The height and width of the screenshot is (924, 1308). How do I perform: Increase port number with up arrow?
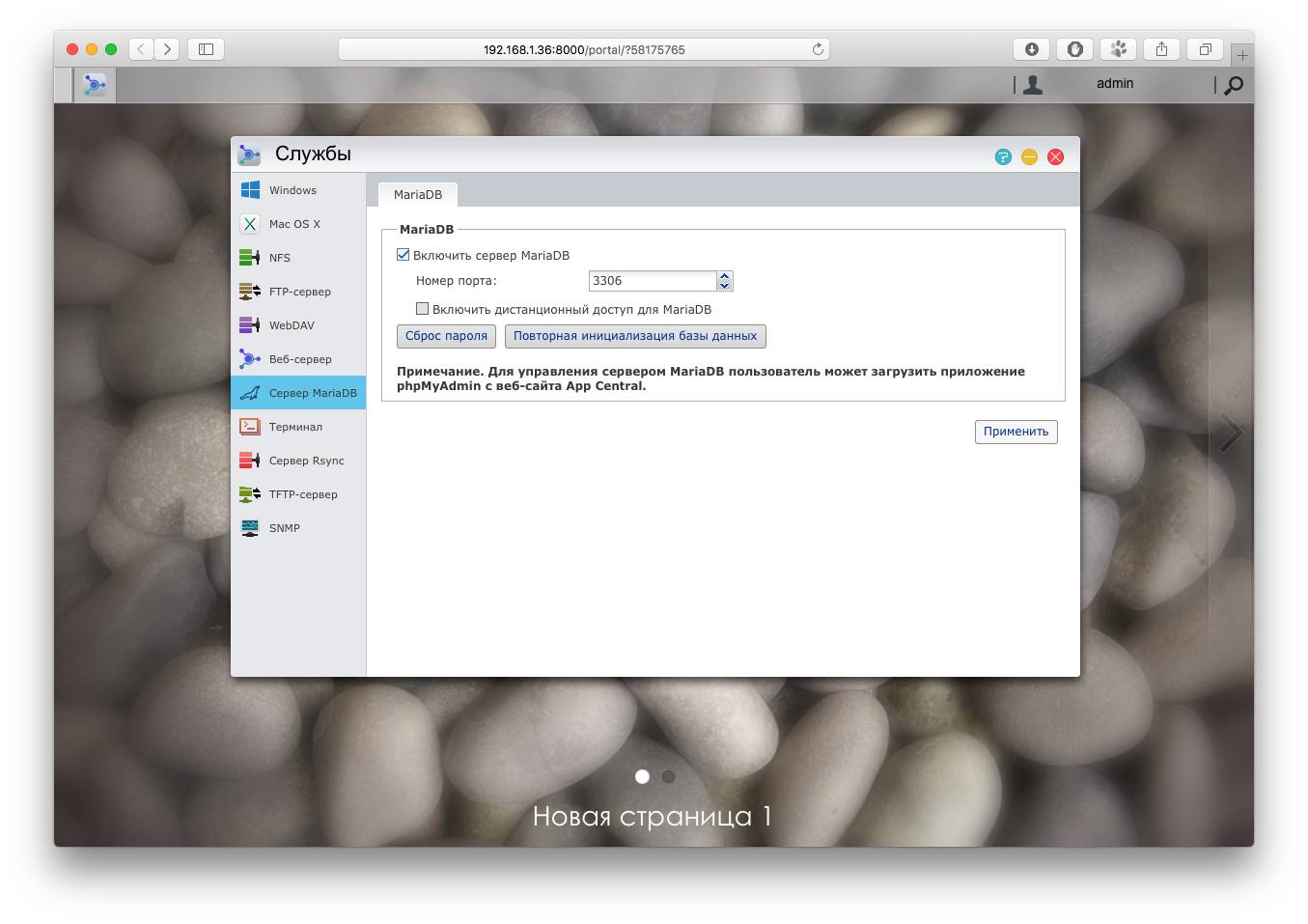click(x=725, y=276)
